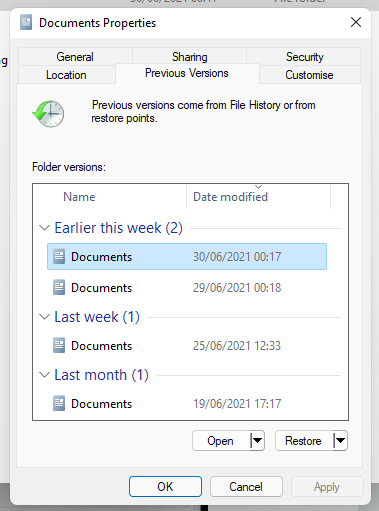Screen dimensions: 379x511
Task: Collapse the Last month group
Action: point(44,375)
